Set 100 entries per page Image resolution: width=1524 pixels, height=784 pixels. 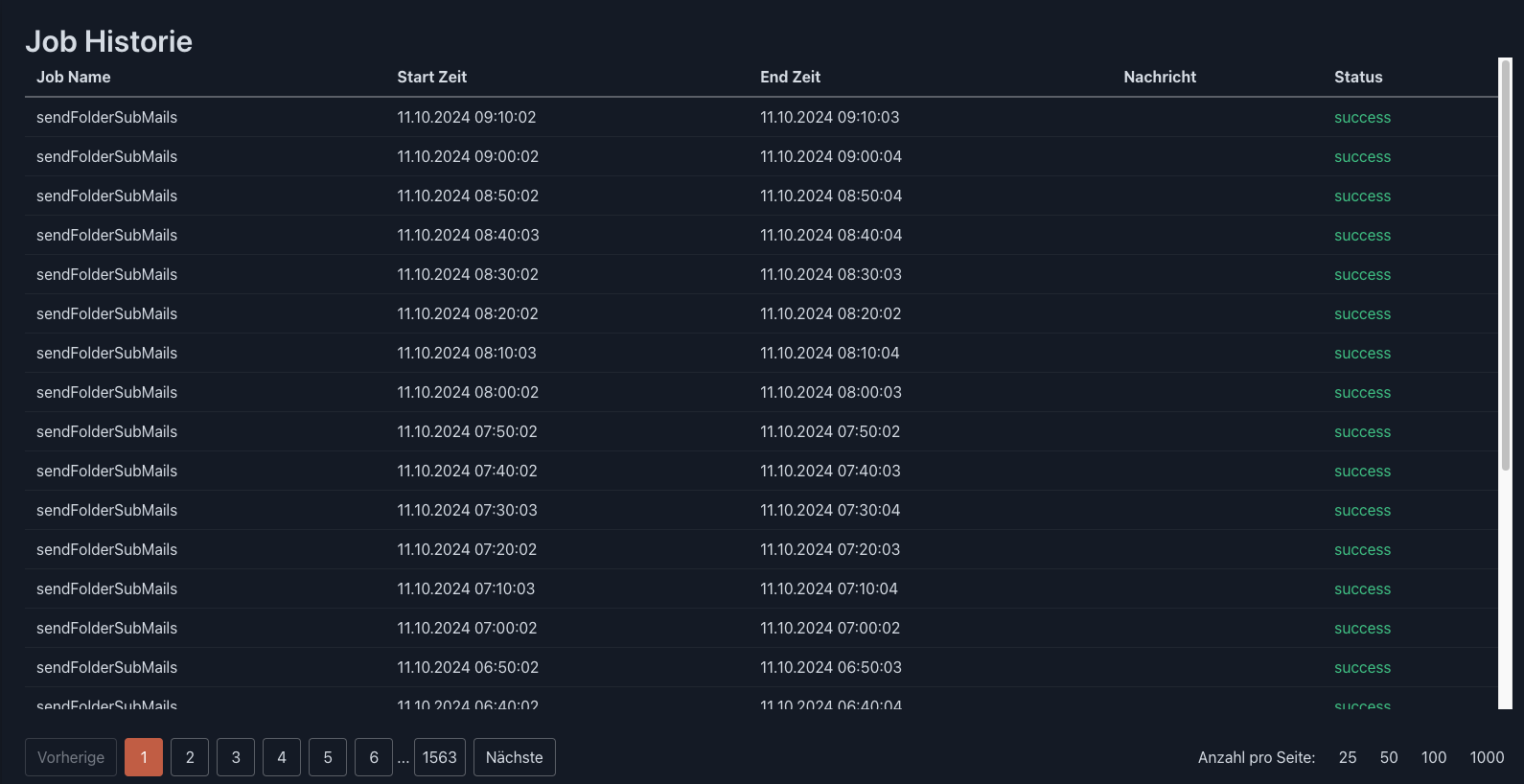pos(1434,757)
